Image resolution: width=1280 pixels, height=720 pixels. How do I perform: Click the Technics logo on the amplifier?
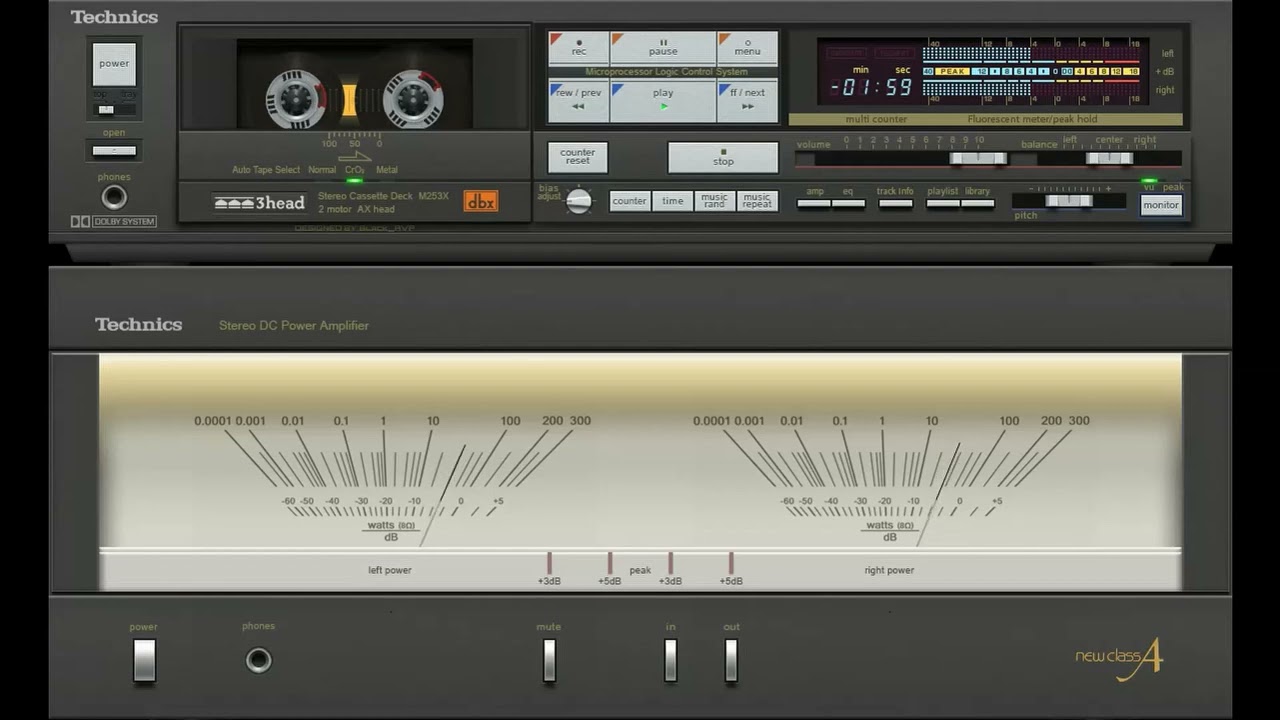pos(139,324)
